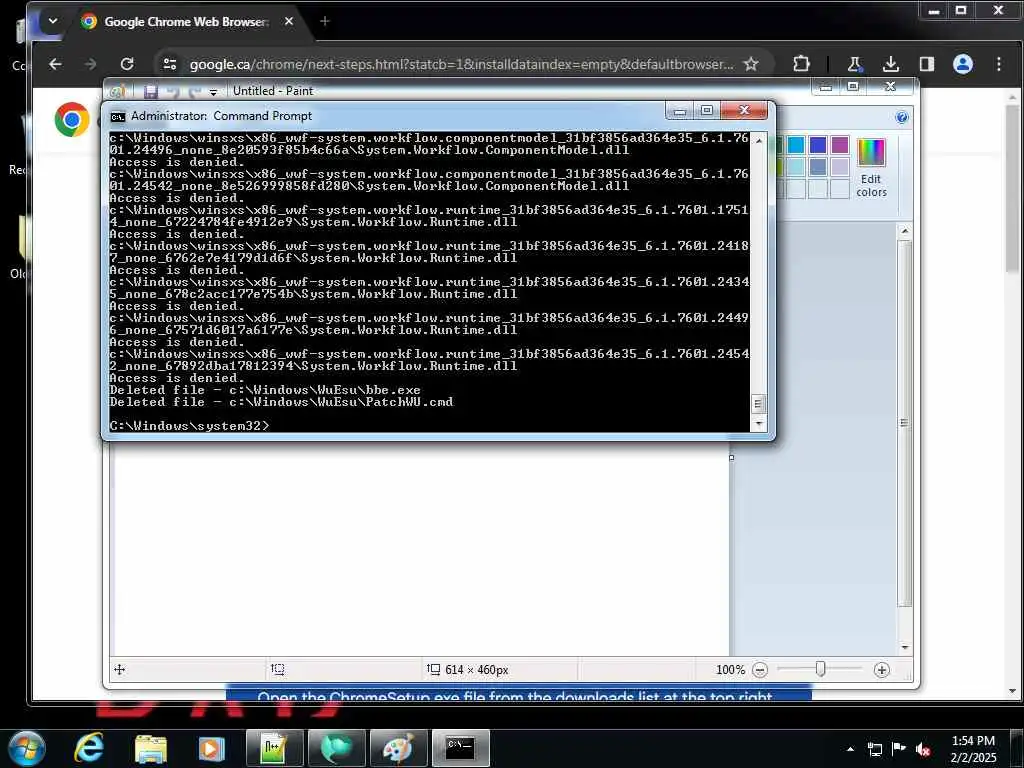1024x768 pixels.
Task: Click the Chrome page scrollbar down arrow
Action: 1012,691
